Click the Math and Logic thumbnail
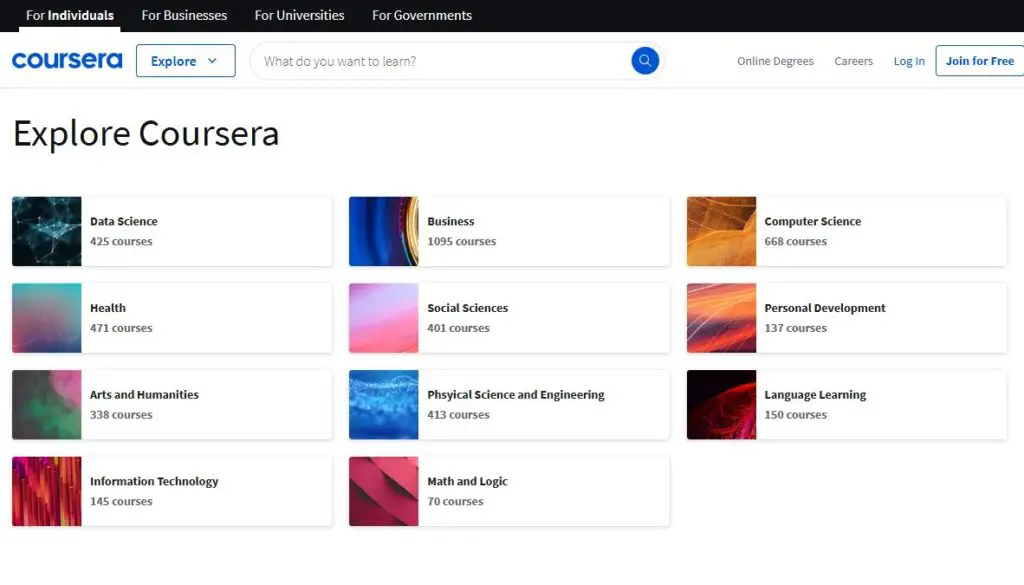This screenshot has width=1024, height=585. point(383,491)
